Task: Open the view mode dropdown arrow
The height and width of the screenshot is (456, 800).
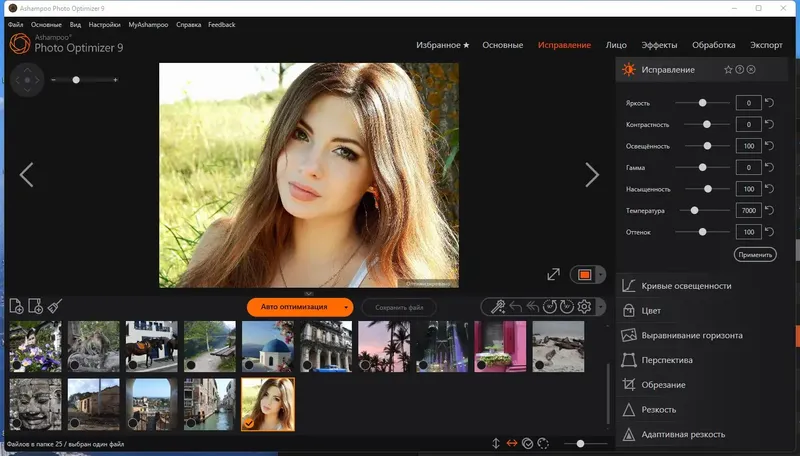Action: click(601, 275)
